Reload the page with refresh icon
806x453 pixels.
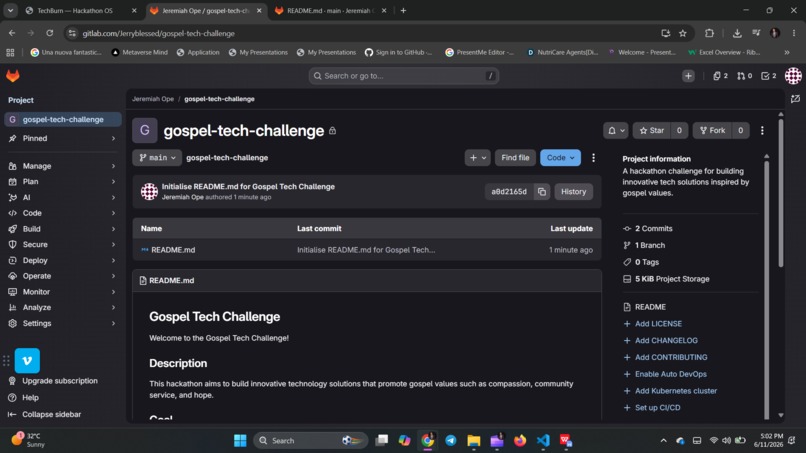point(49,33)
